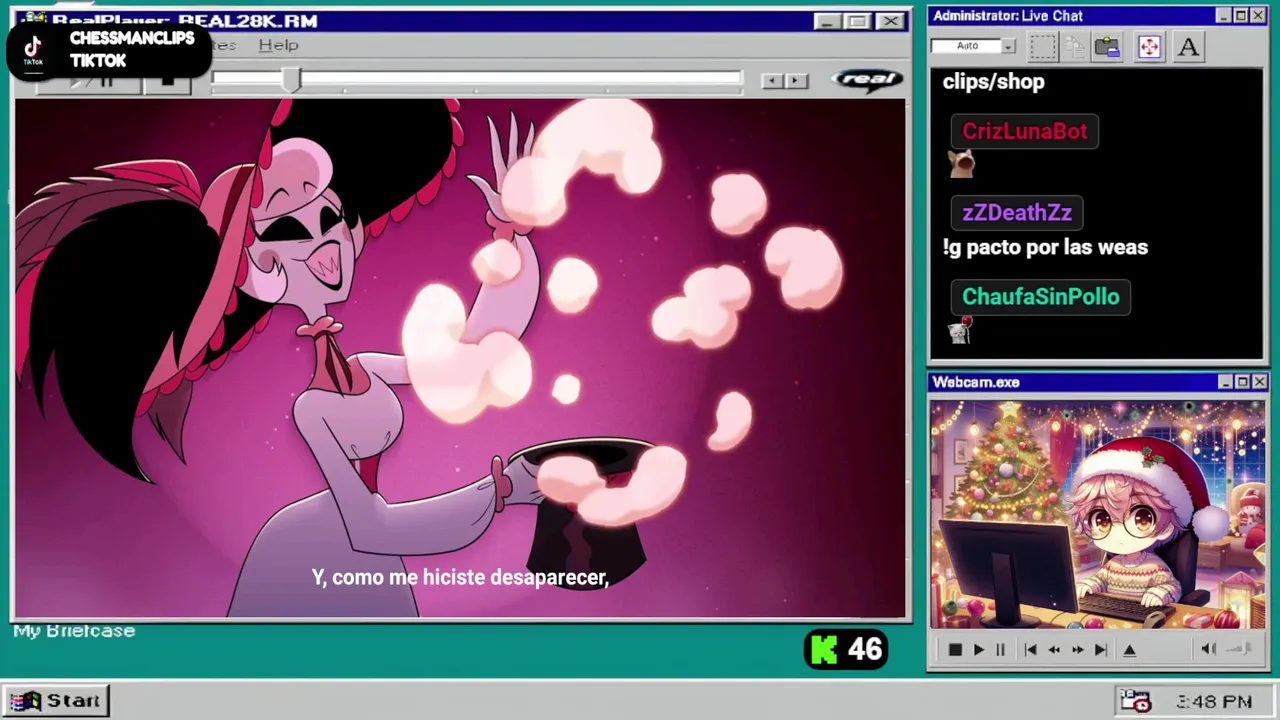Click the emote under ChaufaSinPollo

(x=960, y=330)
